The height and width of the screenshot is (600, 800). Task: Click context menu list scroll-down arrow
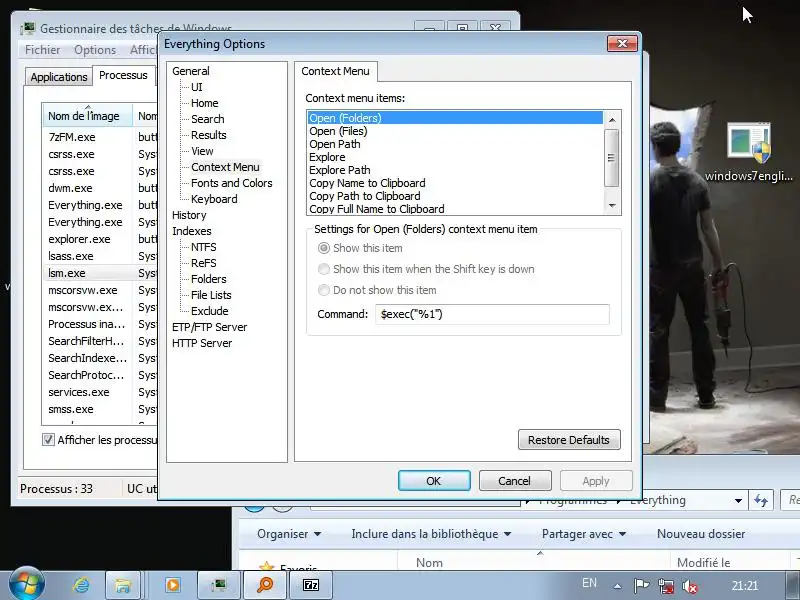pos(612,205)
